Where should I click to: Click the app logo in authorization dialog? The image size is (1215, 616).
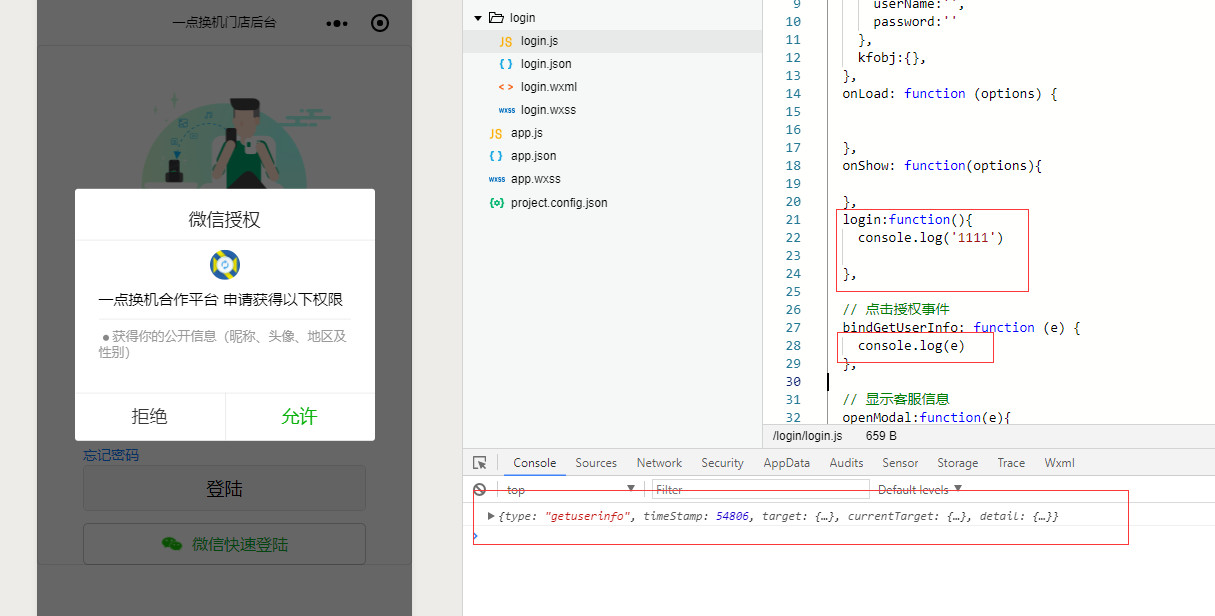pyautogui.click(x=224, y=265)
